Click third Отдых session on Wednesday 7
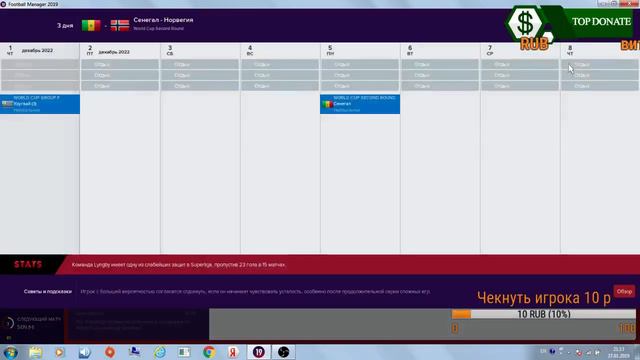This screenshot has height=360, width=640. pyautogui.click(x=520, y=86)
